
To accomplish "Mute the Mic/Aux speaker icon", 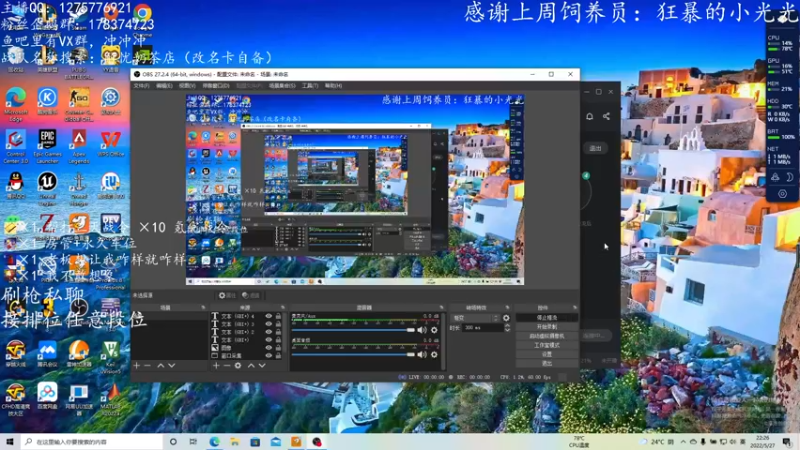I will (422, 330).
